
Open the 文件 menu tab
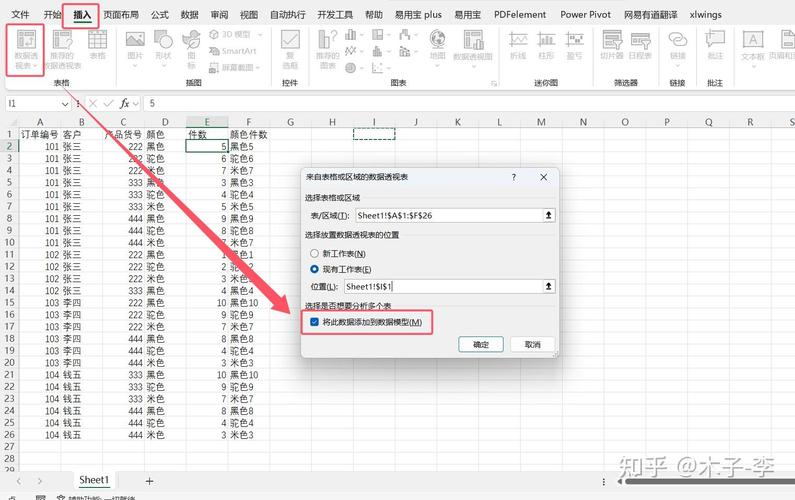20,15
